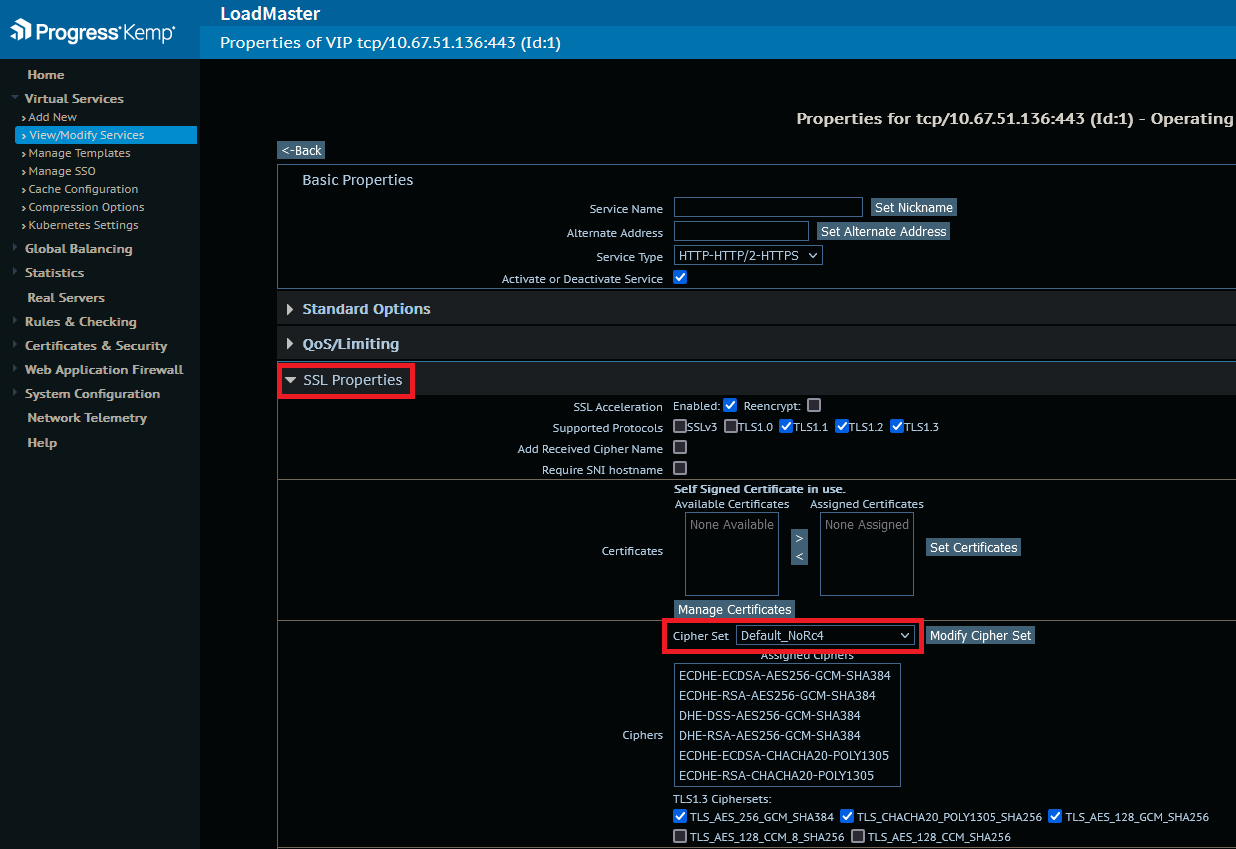Click the Service Name input field

click(x=768, y=207)
